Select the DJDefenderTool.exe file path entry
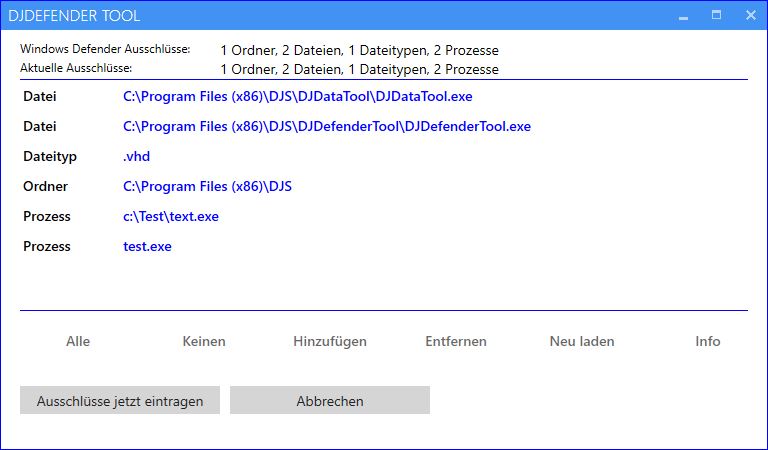Image resolution: width=768 pixels, height=450 pixels. 327,126
